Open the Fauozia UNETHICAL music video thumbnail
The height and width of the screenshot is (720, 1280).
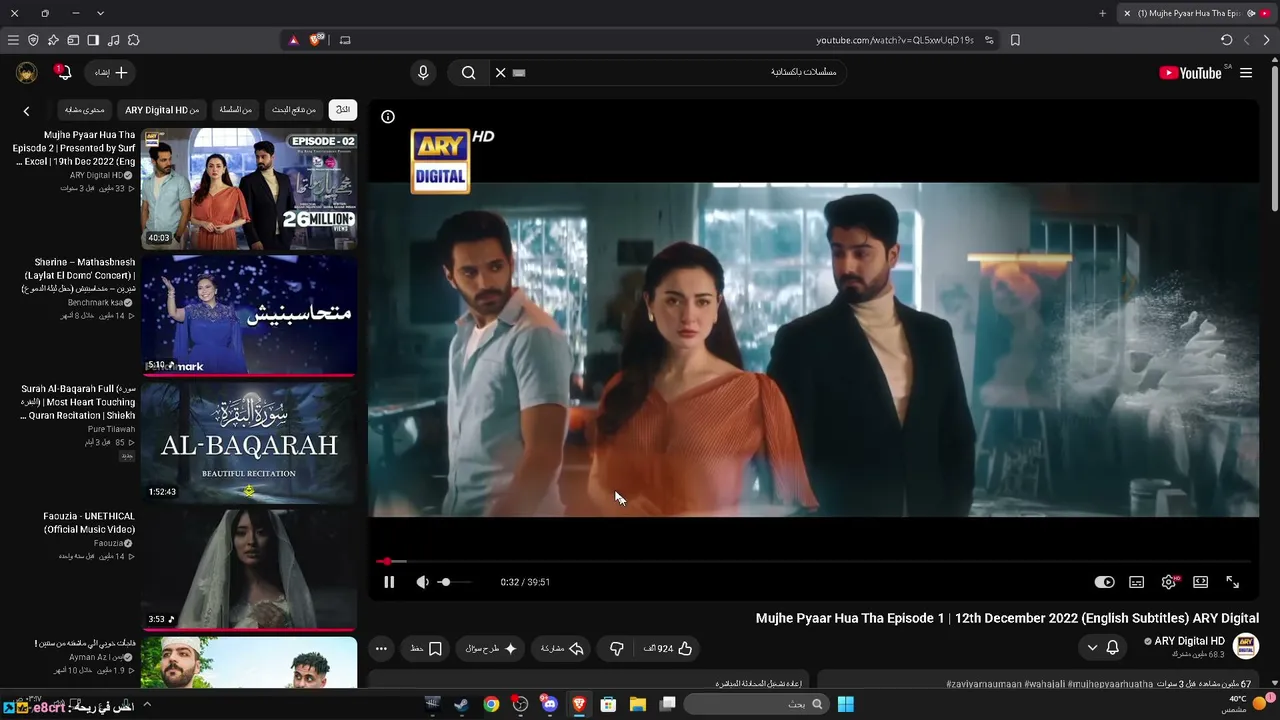[249, 569]
